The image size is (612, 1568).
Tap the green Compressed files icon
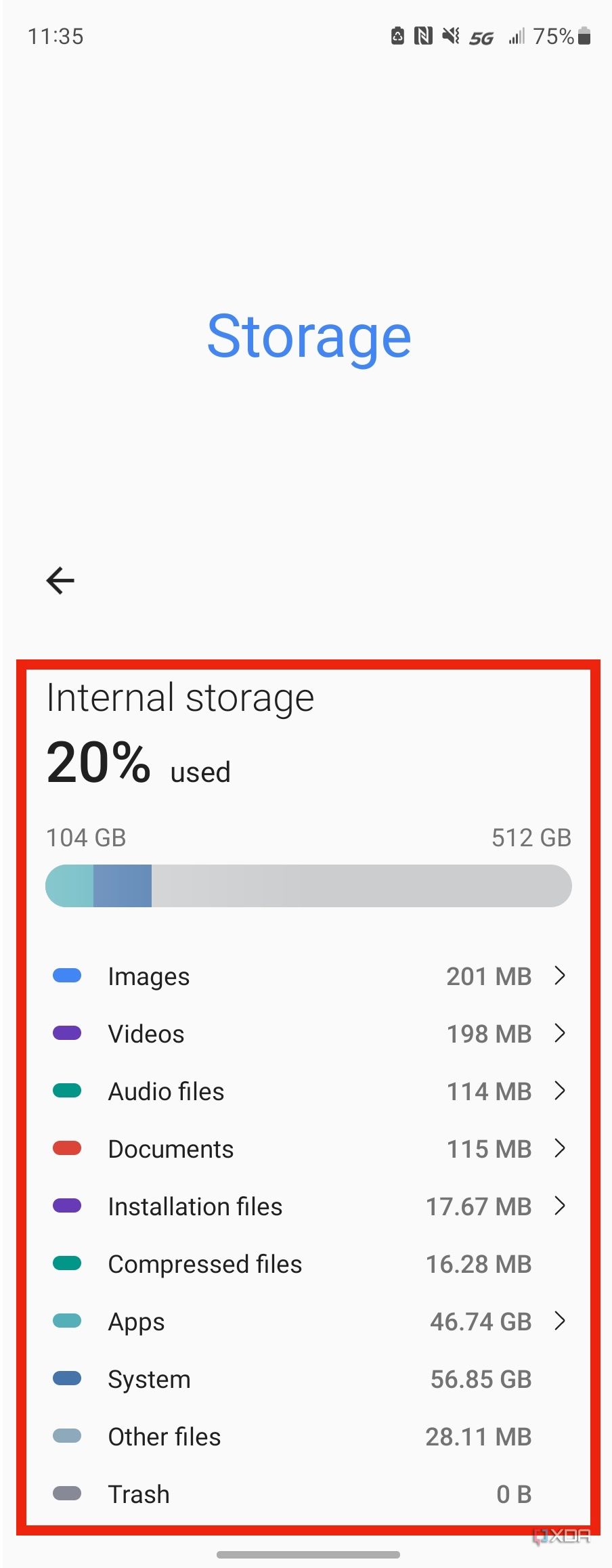coord(66,1263)
